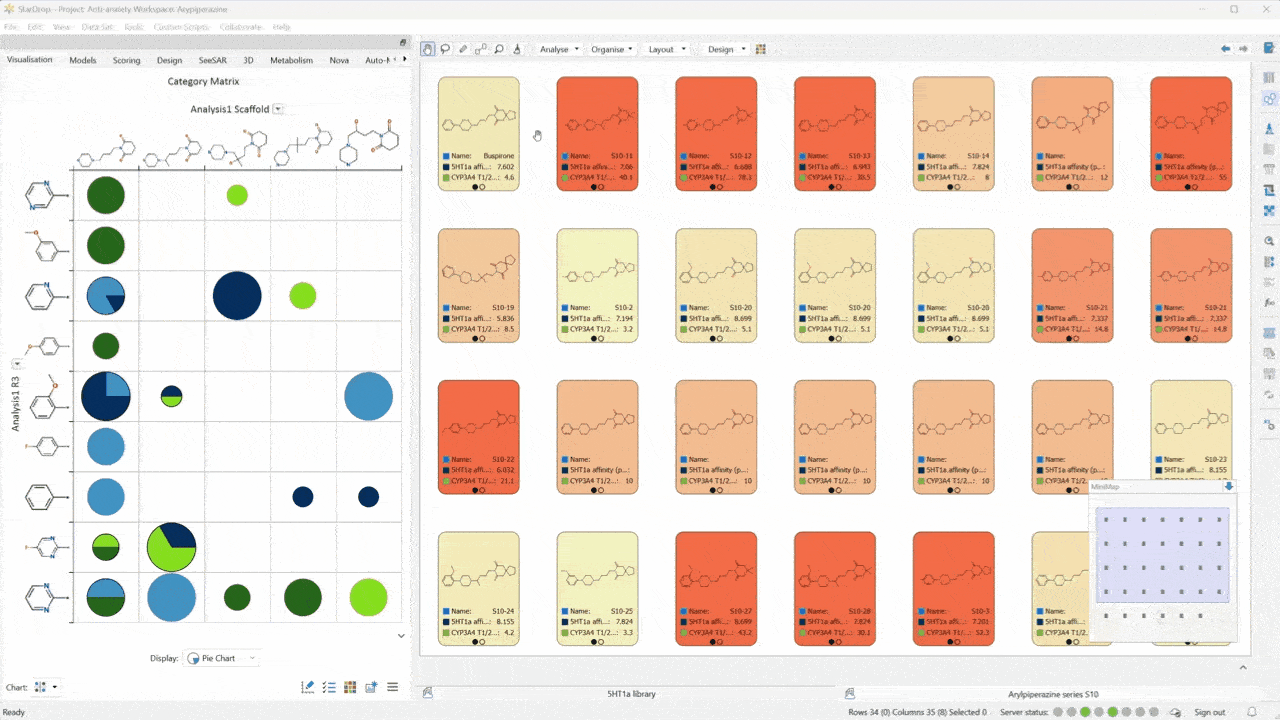
Task: Click the MiniMap pin icon
Action: click(x=1229, y=486)
